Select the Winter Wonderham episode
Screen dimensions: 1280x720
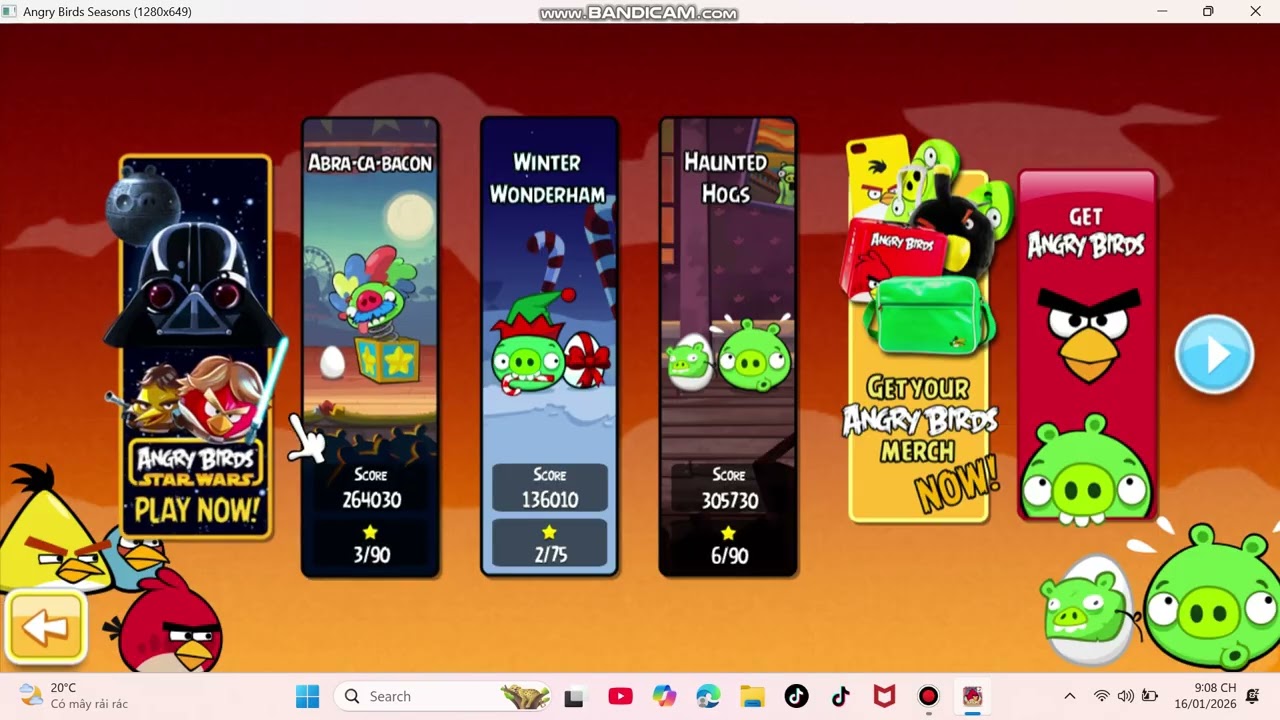point(549,347)
